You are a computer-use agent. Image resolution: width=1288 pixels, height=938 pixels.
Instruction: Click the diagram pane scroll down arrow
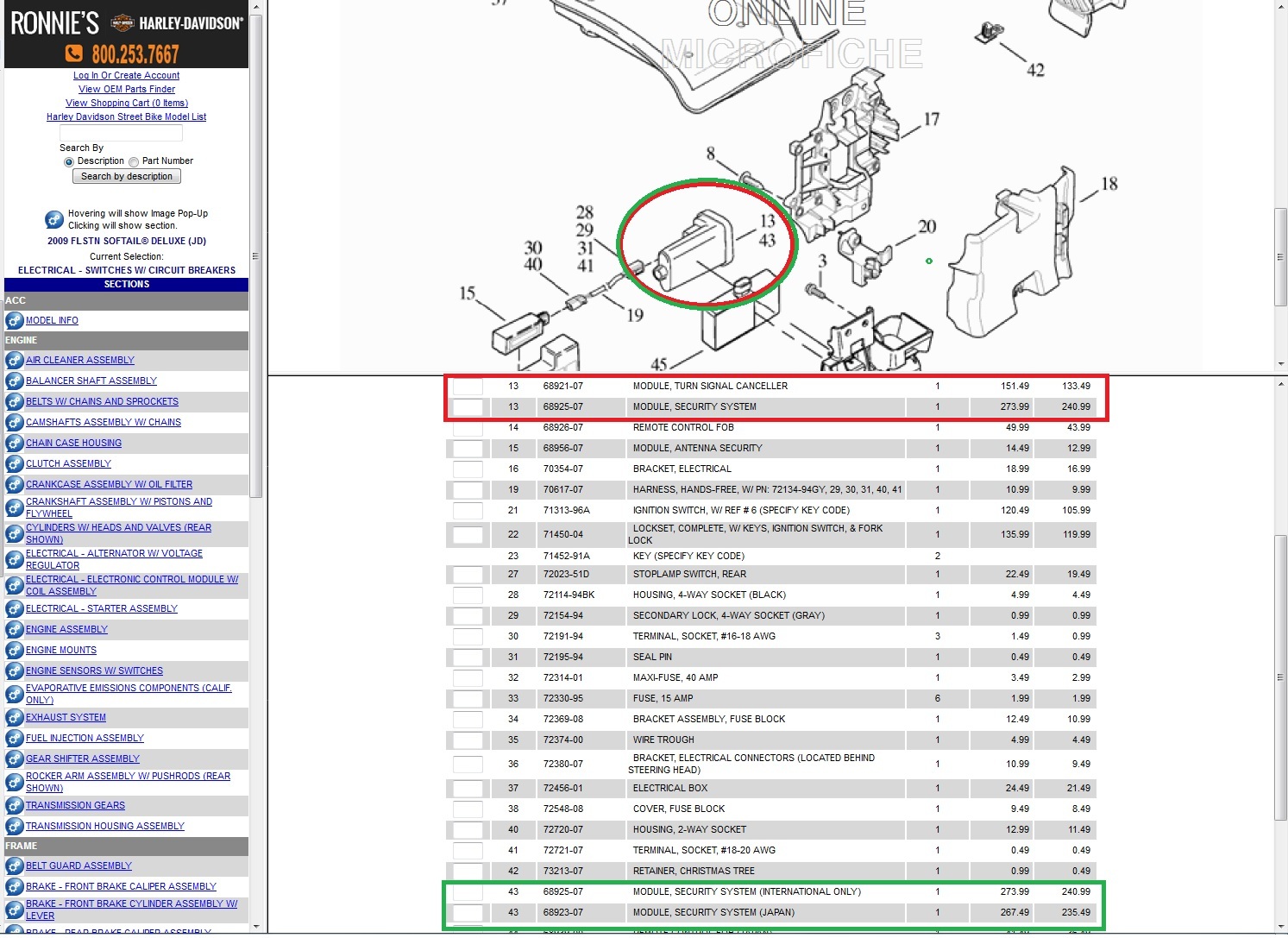(1280, 365)
